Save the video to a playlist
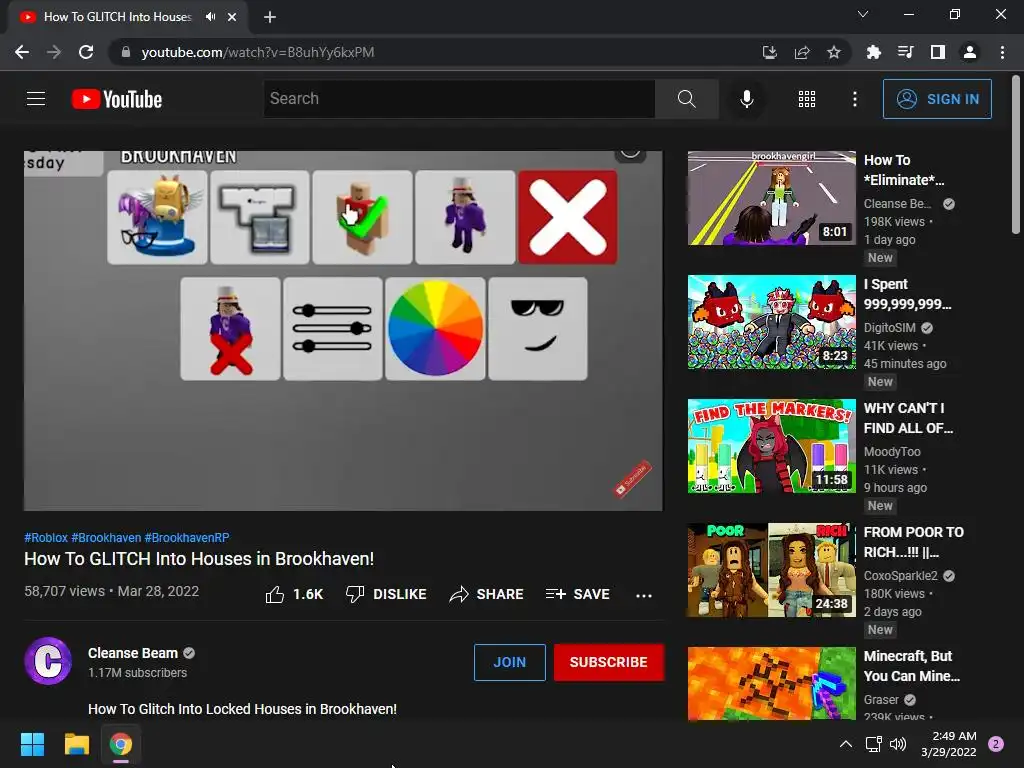The height and width of the screenshot is (768, 1024). 577,594
